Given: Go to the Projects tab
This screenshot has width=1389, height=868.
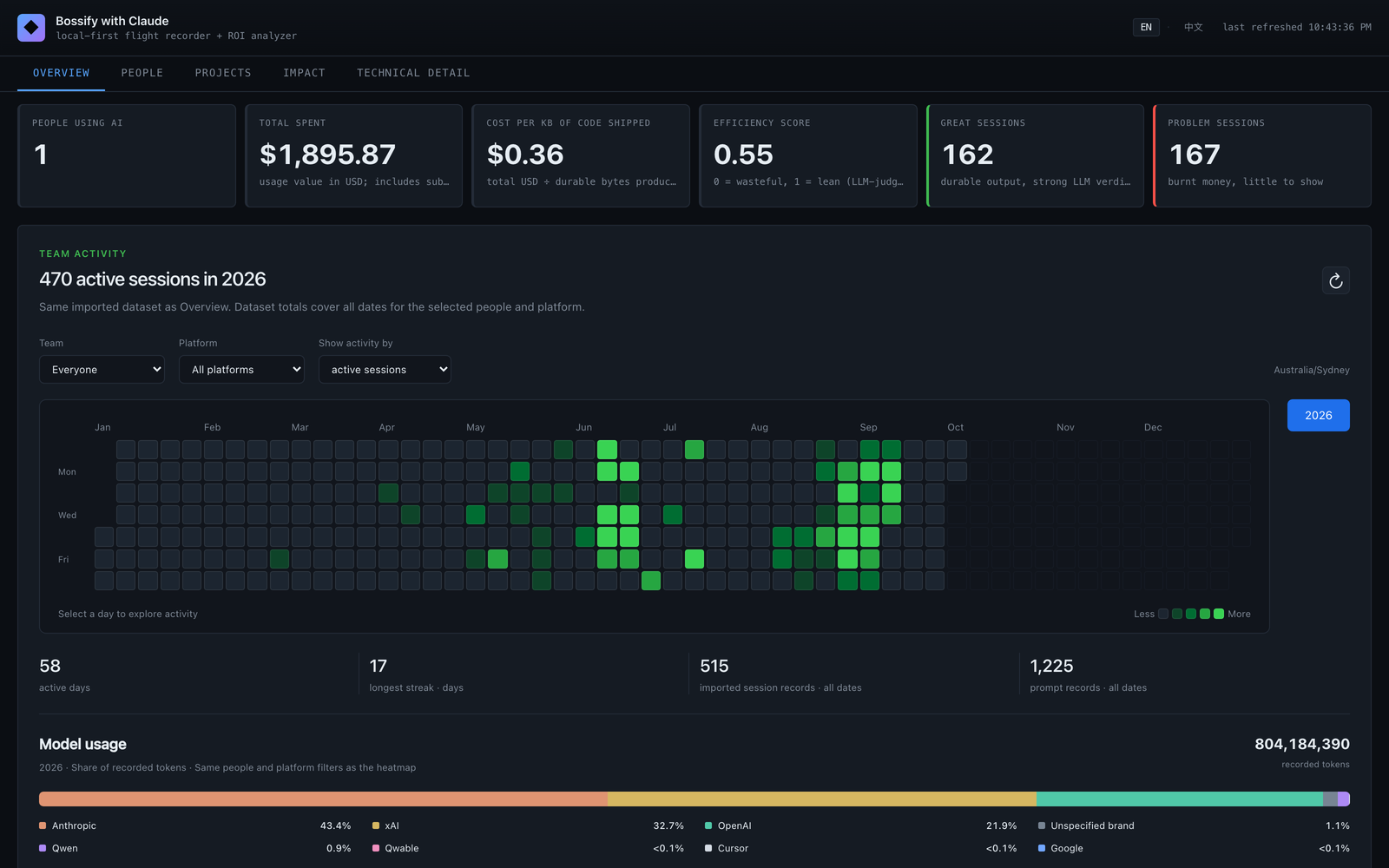Looking at the screenshot, I should [223, 73].
